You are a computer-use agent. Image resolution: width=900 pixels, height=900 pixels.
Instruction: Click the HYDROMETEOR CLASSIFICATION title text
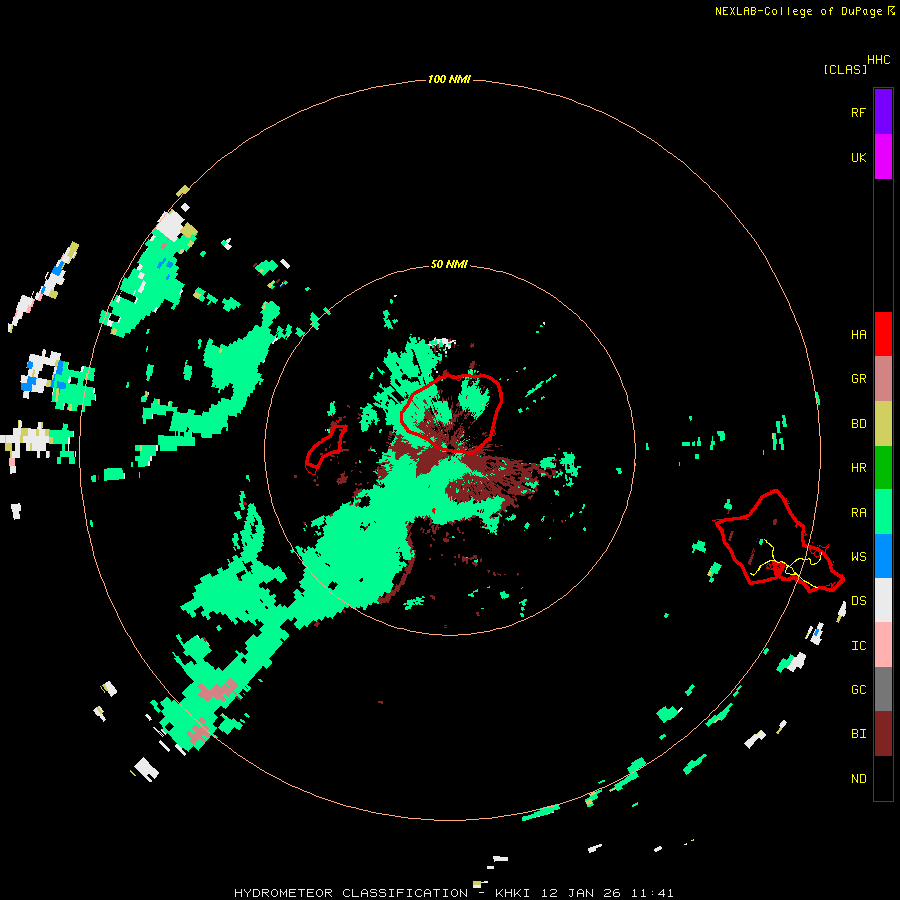click(x=351, y=893)
